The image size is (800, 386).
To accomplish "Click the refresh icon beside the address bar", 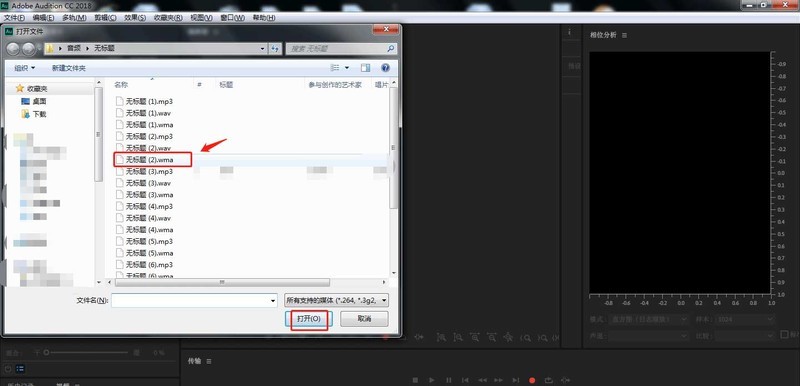I will tap(276, 49).
